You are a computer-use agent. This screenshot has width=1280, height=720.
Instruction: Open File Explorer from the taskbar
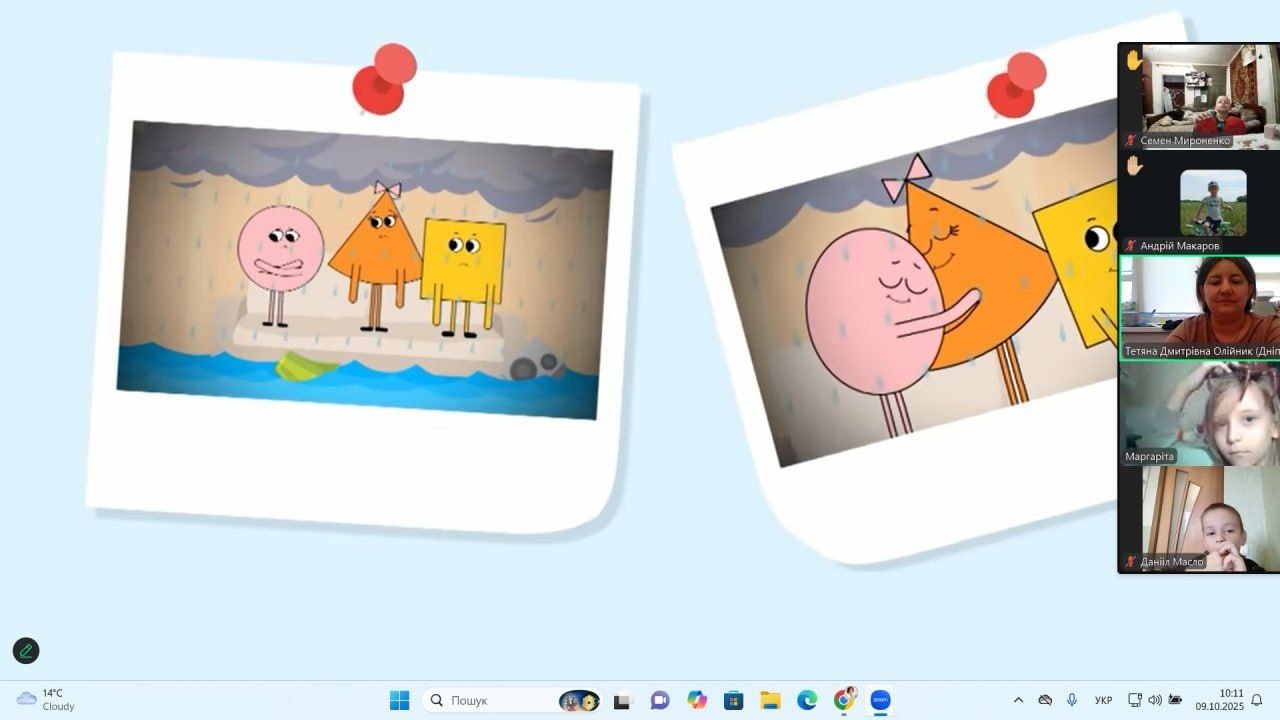click(770, 700)
